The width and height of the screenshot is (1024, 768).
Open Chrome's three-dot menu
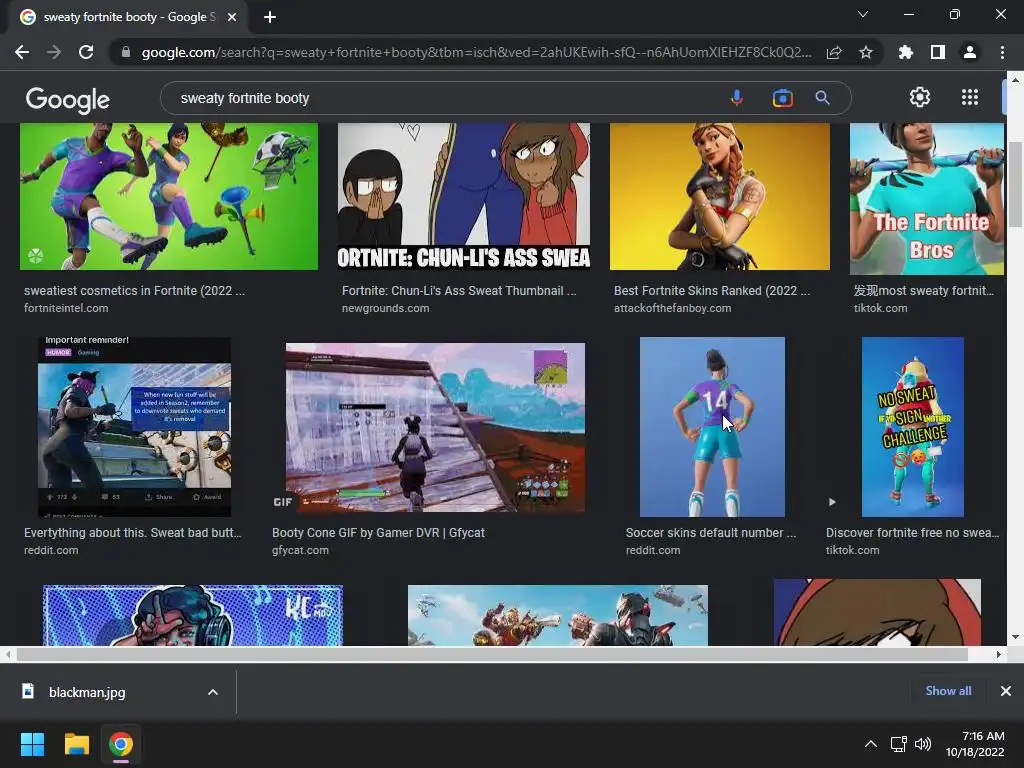1002,52
